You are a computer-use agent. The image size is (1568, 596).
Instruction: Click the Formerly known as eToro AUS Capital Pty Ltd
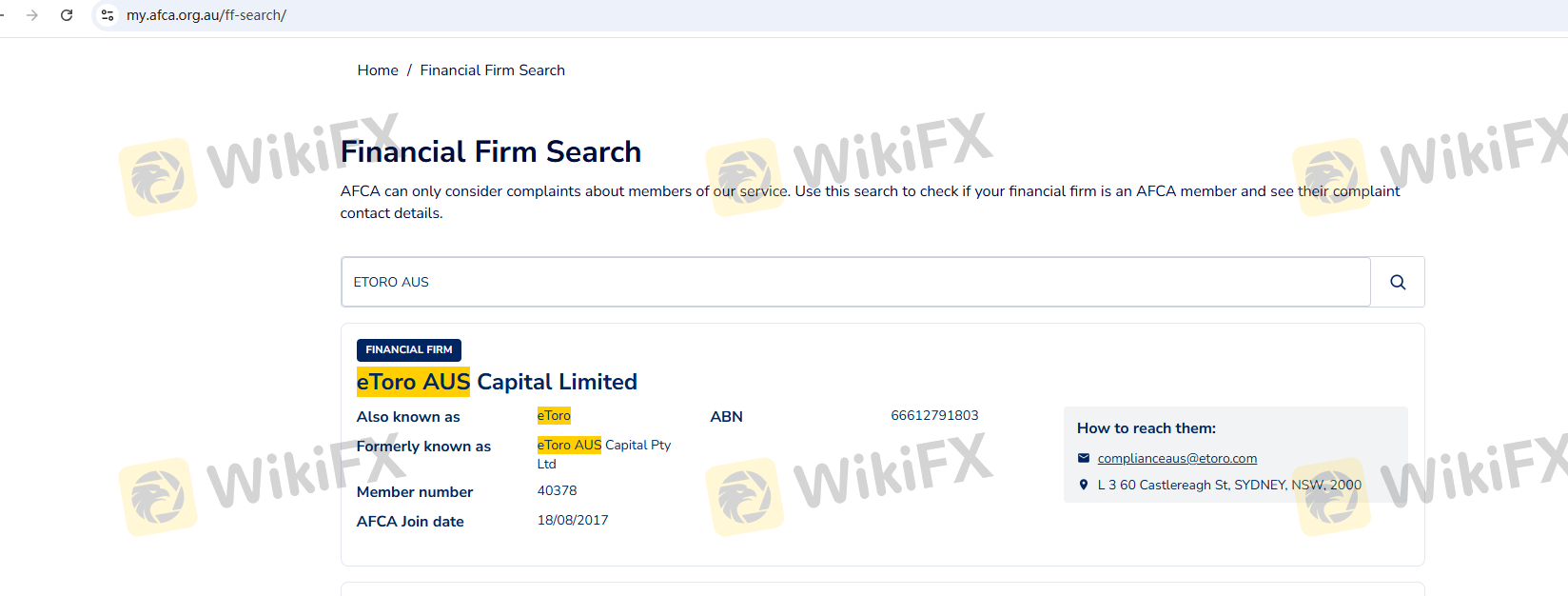click(604, 454)
